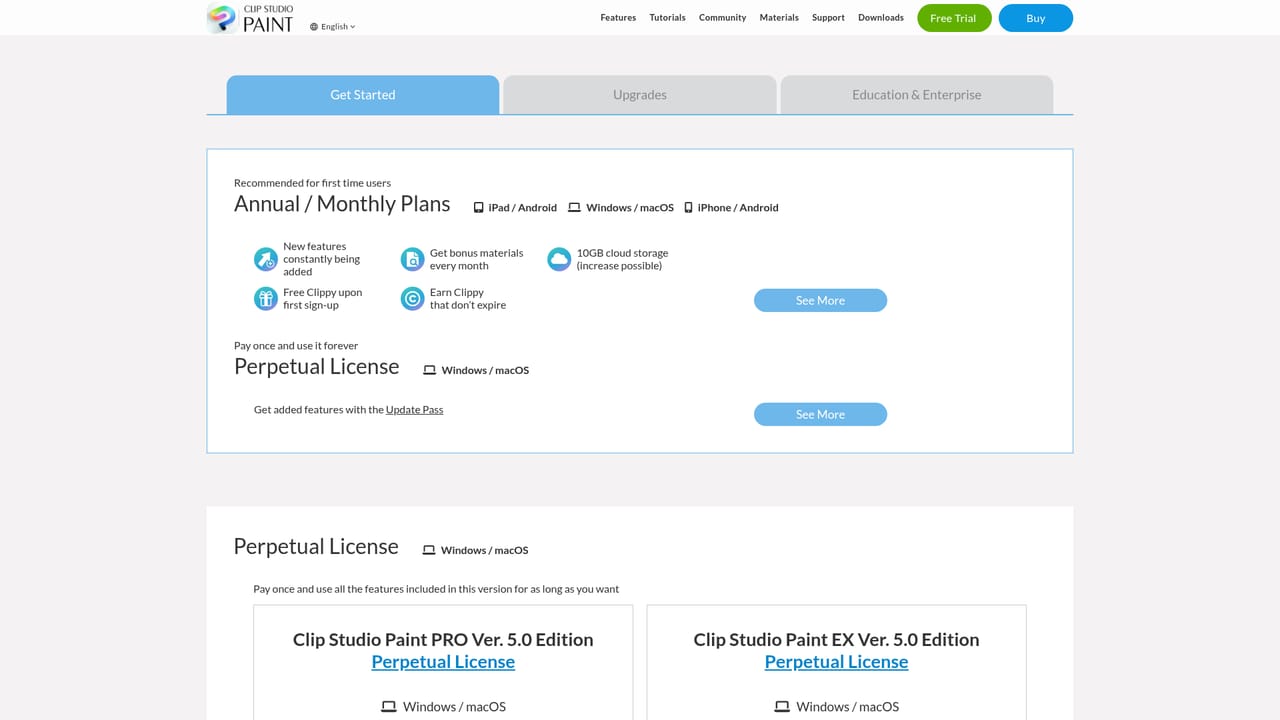Open the Update Pass link

(414, 410)
